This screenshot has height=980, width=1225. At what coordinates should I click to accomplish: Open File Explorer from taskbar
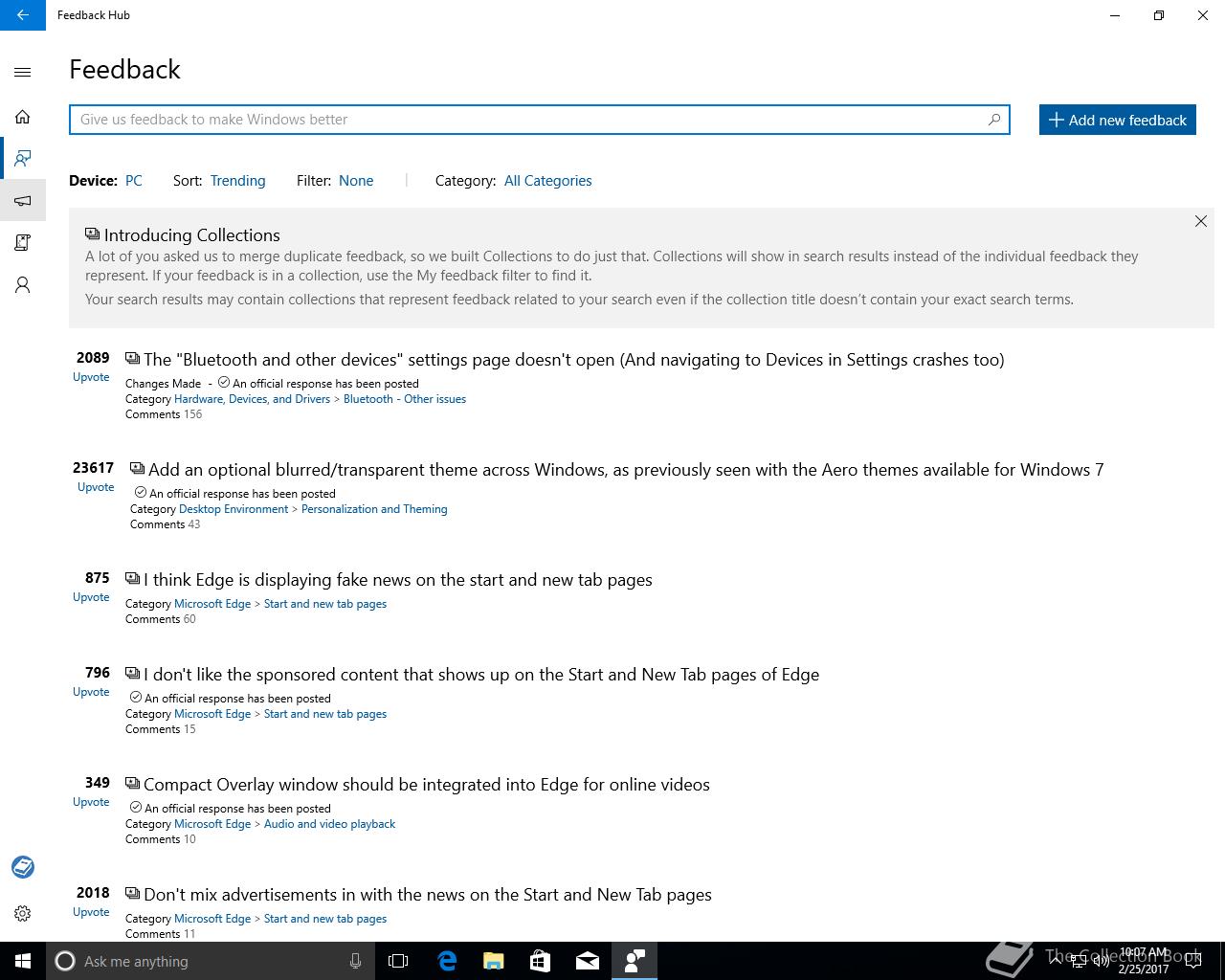[x=494, y=961]
